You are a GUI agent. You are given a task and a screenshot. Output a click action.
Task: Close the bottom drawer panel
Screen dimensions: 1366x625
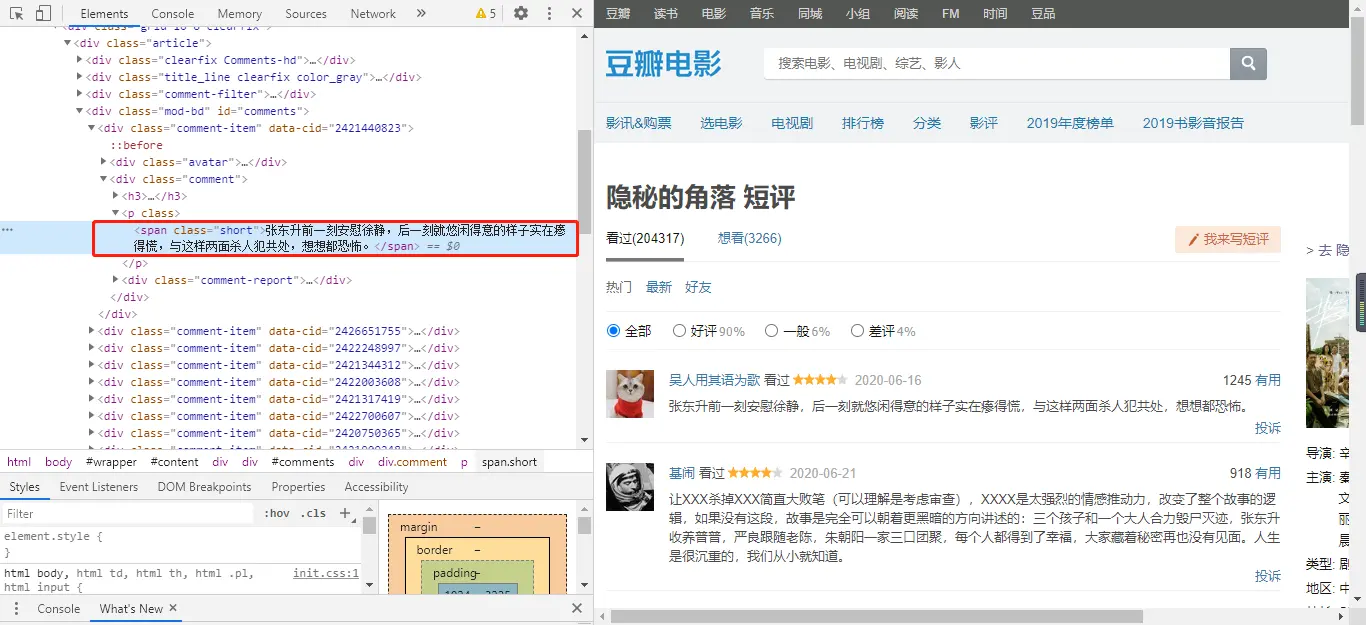(577, 608)
